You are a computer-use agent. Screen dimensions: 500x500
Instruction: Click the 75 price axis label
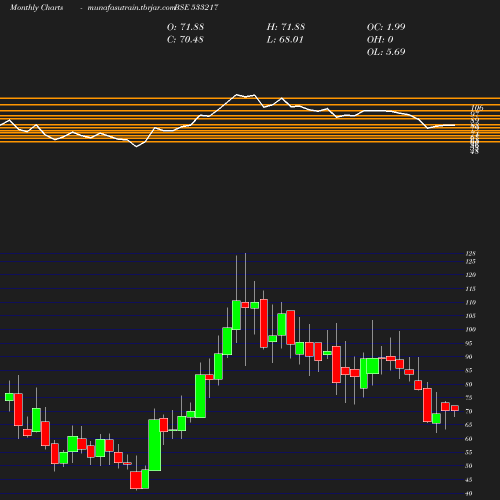click(469, 398)
